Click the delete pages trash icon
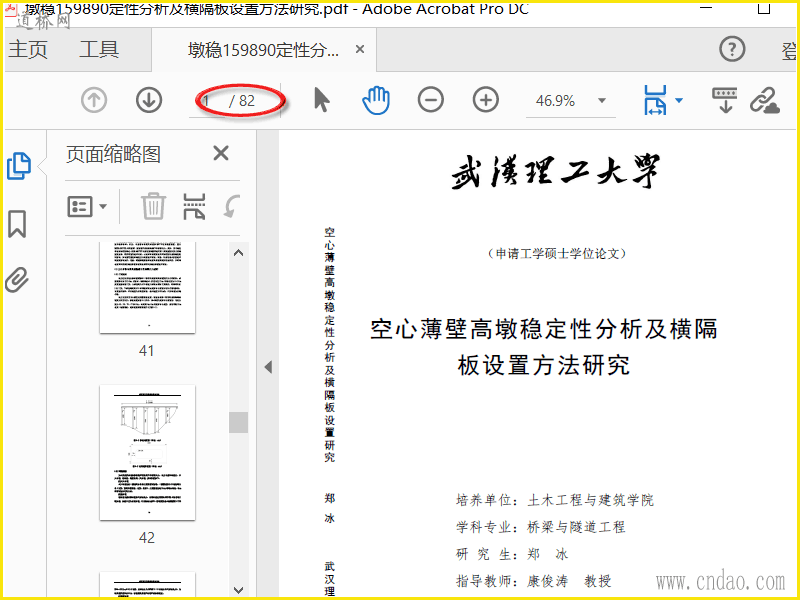Screen dimensions: 800x600 tap(153, 207)
